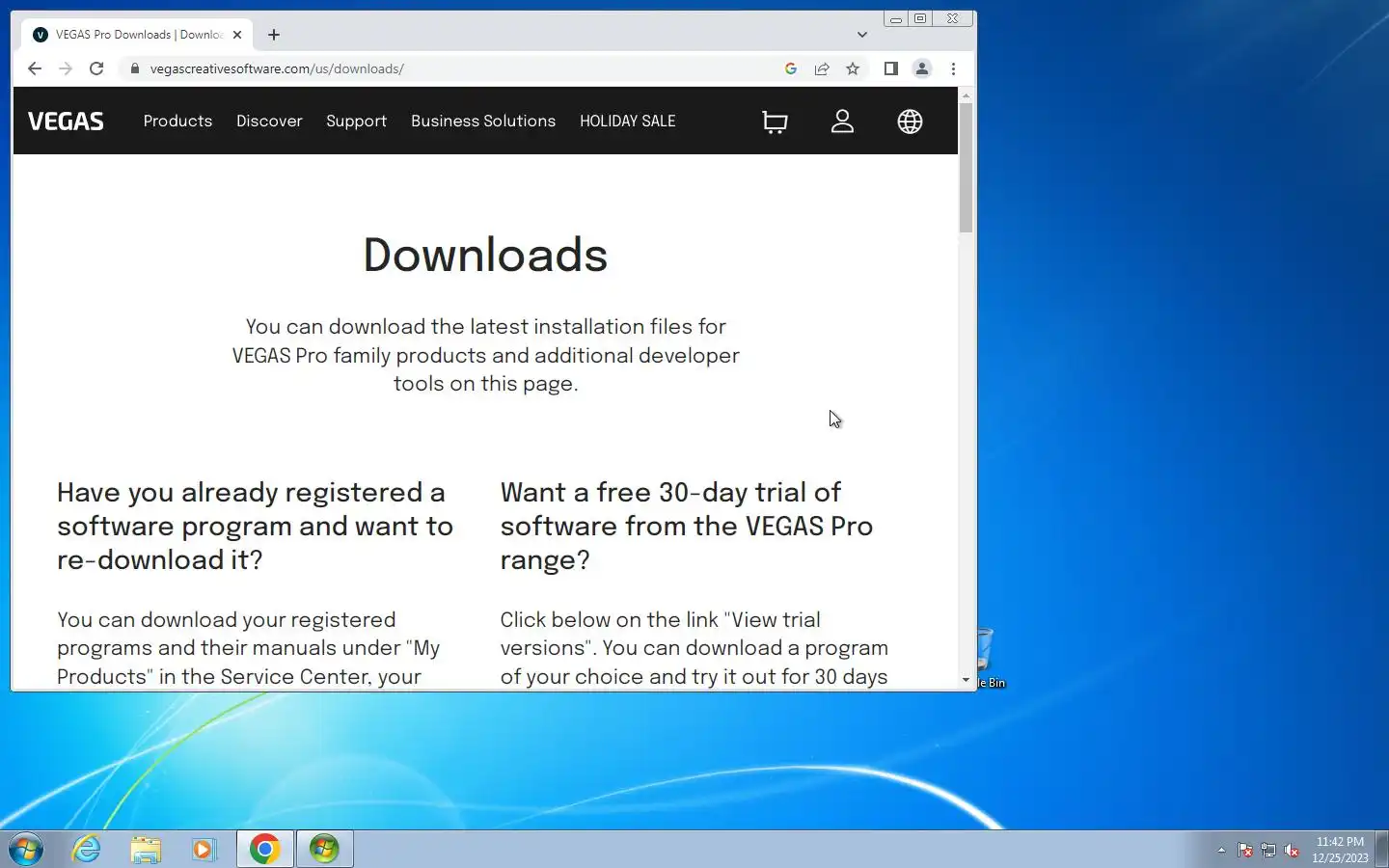
Task: Click the muted volume tray icon
Action: (1292, 850)
